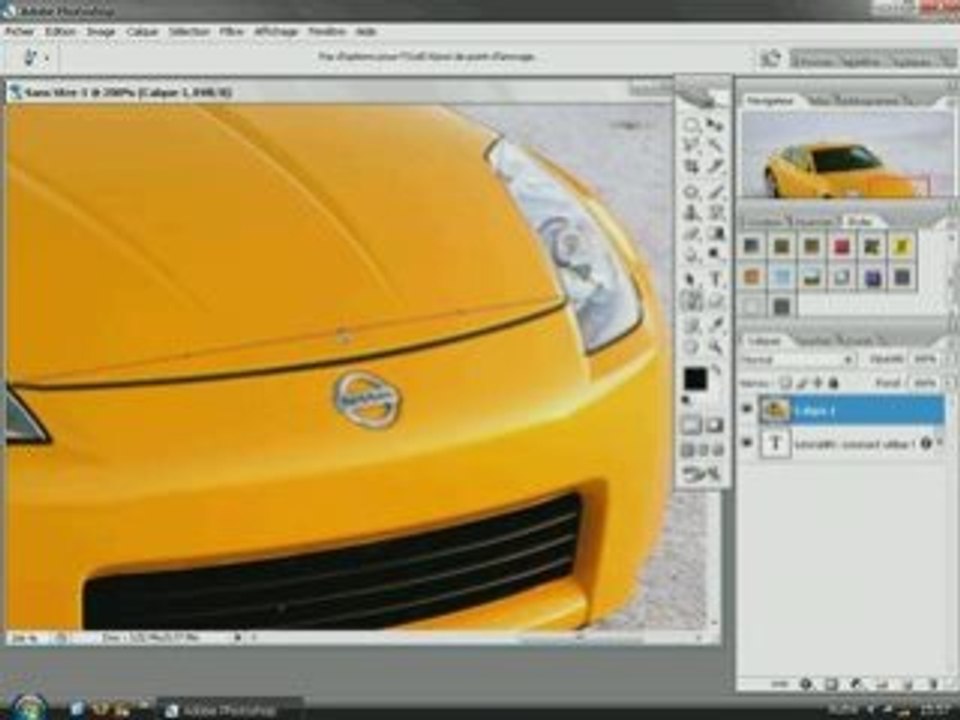Toggle lock transparent pixels
This screenshot has height=720, width=960.
pos(787,383)
